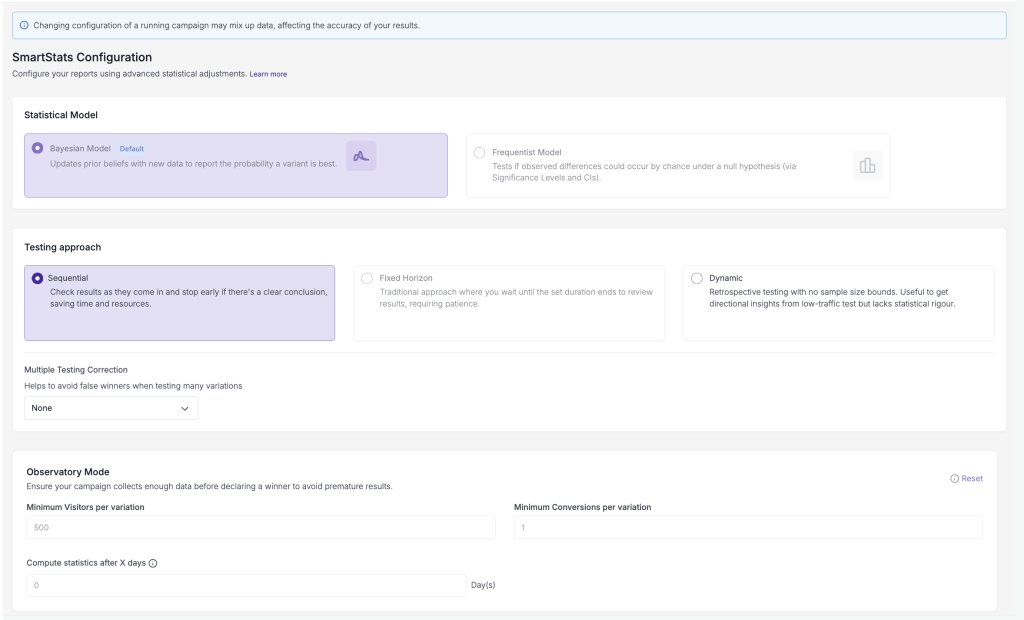The width and height of the screenshot is (1024, 620).
Task: Click the Default badge on Bayesian Model
Action: click(x=132, y=149)
